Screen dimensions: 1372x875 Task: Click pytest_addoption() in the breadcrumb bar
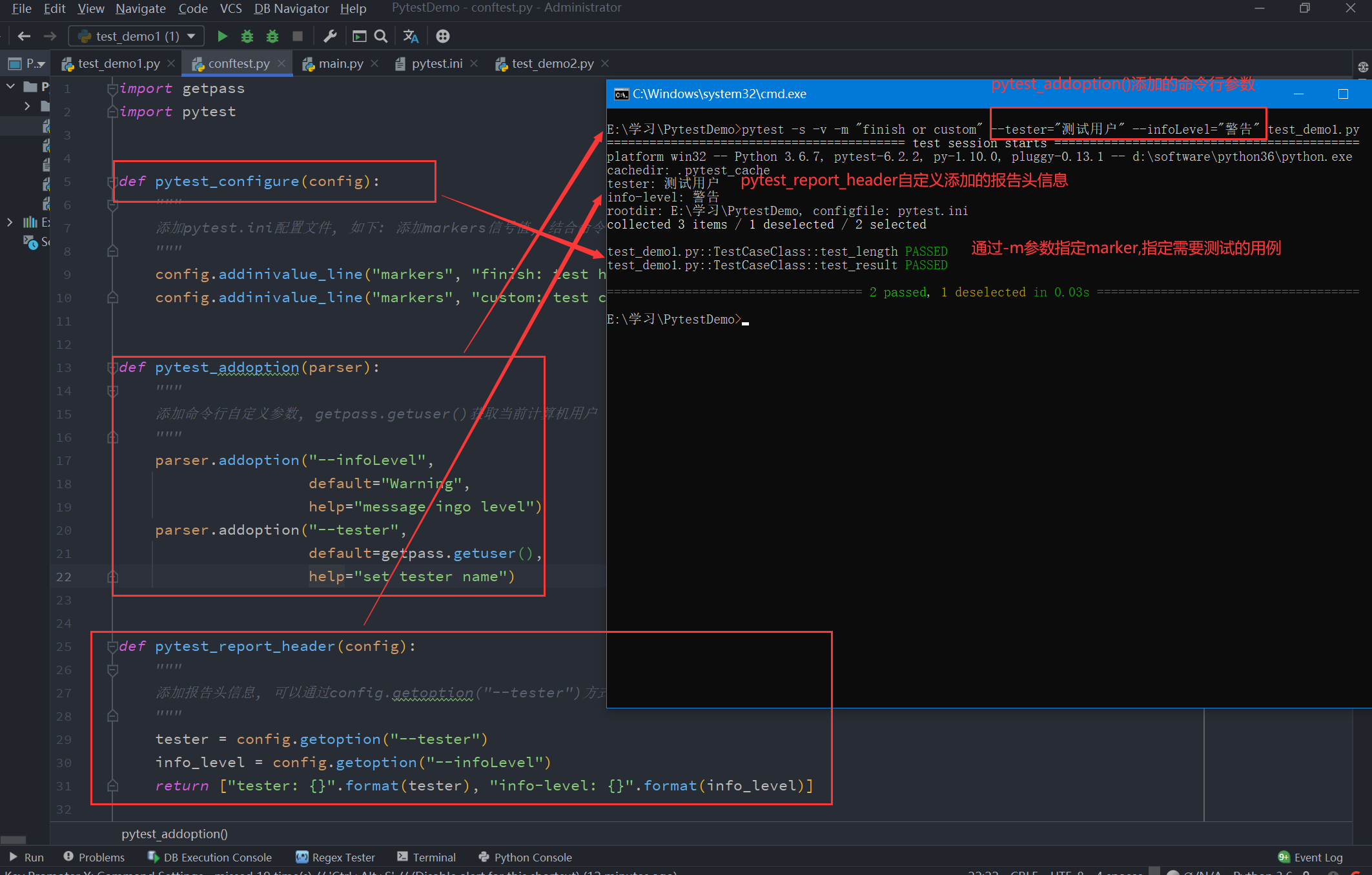[x=174, y=834]
